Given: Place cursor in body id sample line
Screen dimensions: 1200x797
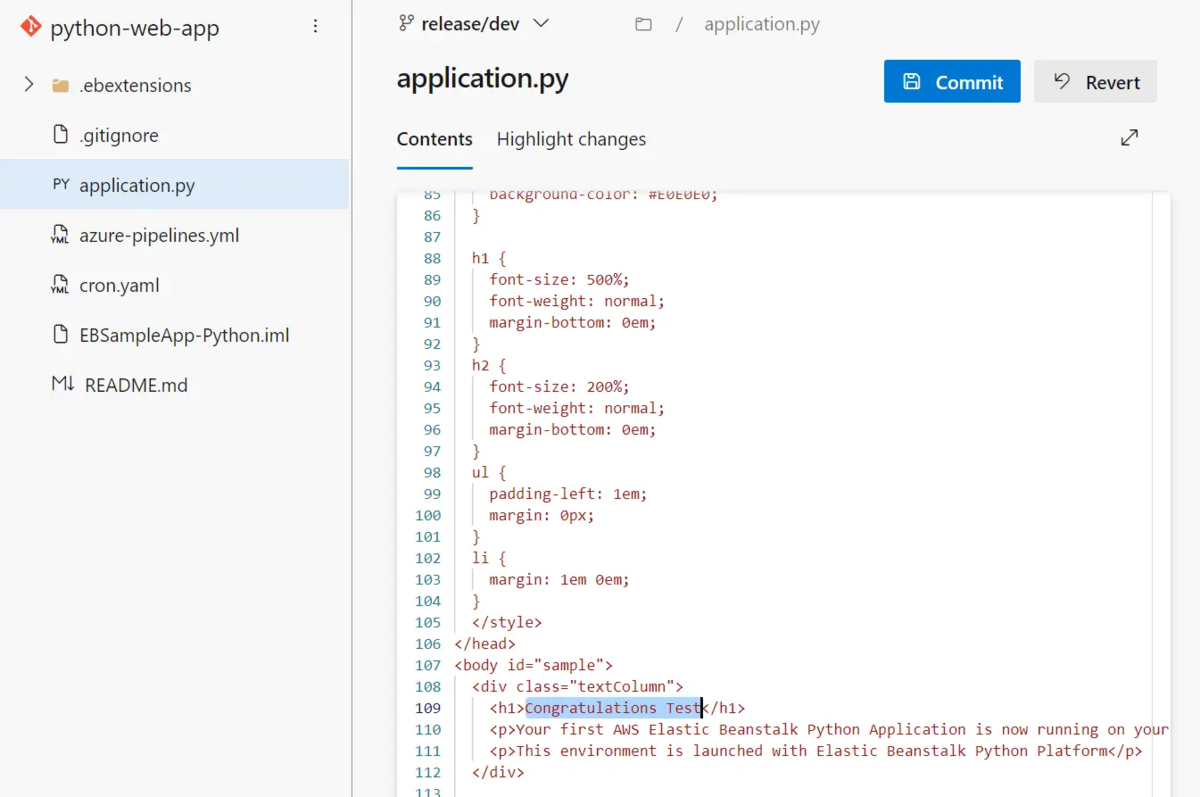Looking at the screenshot, I should pos(533,665).
